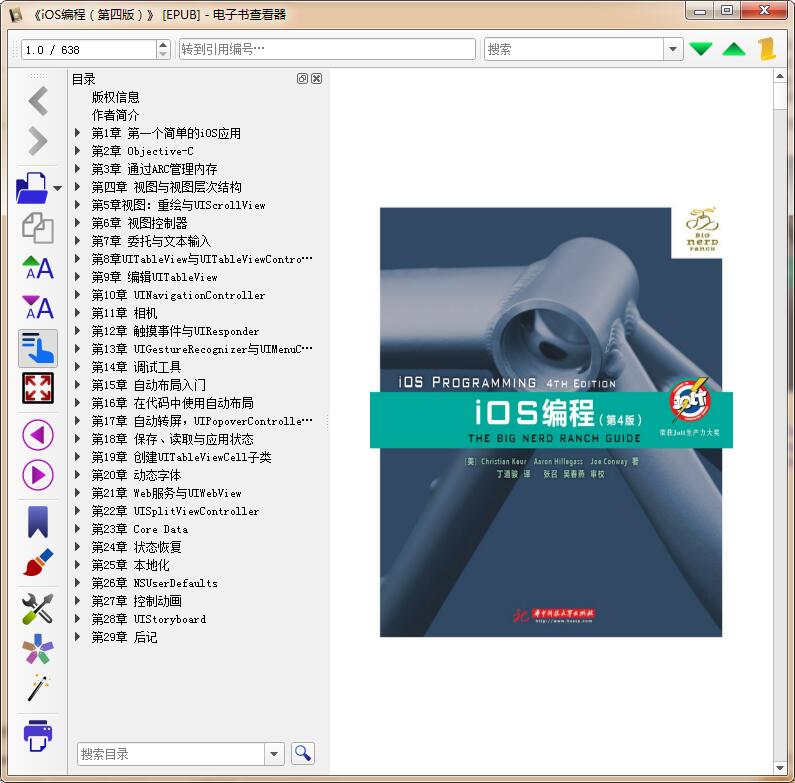Jump to 第18章 保存、读取与应用状态
This screenshot has width=795, height=783.
pos(172,439)
